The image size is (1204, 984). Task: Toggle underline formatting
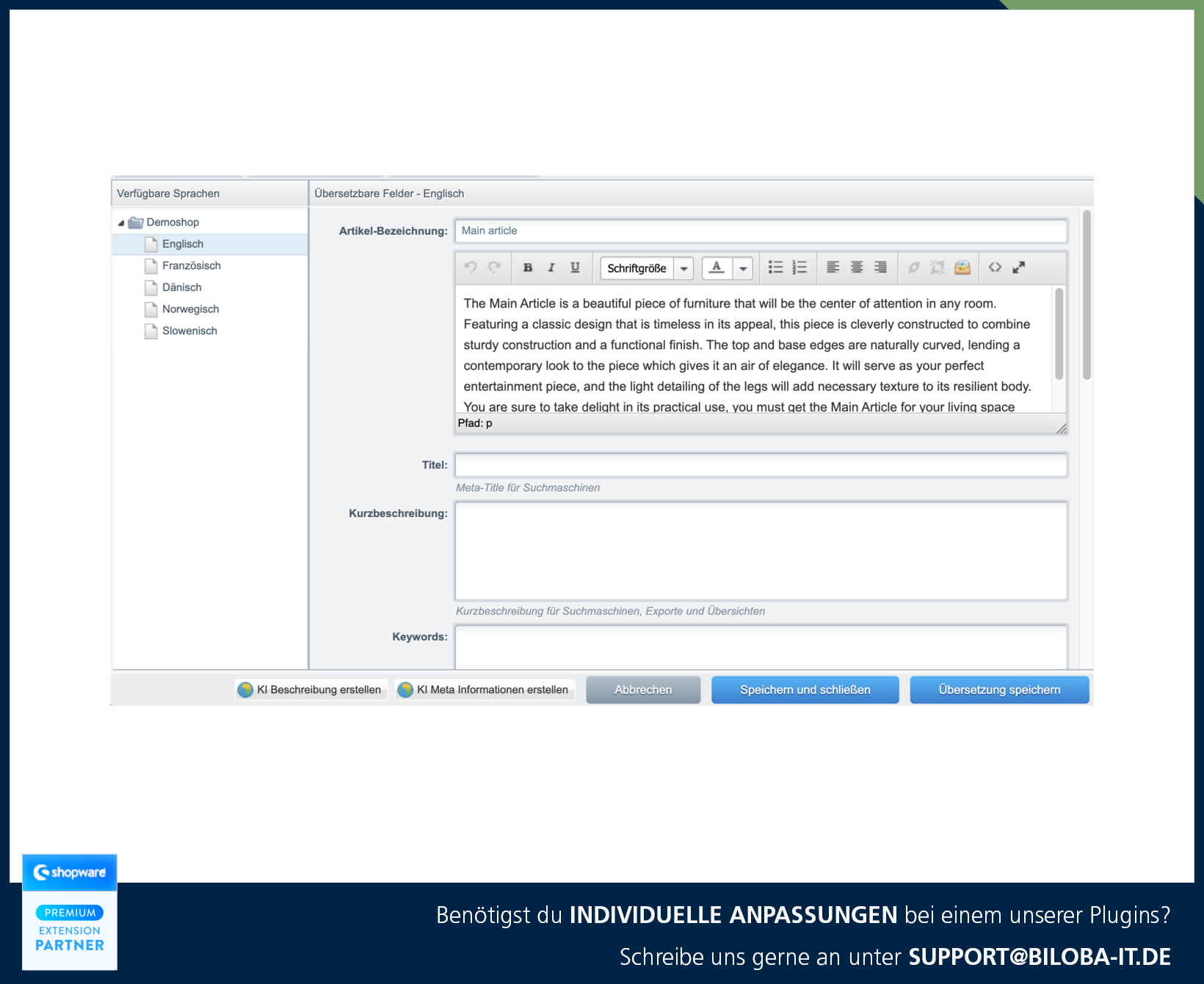576,267
